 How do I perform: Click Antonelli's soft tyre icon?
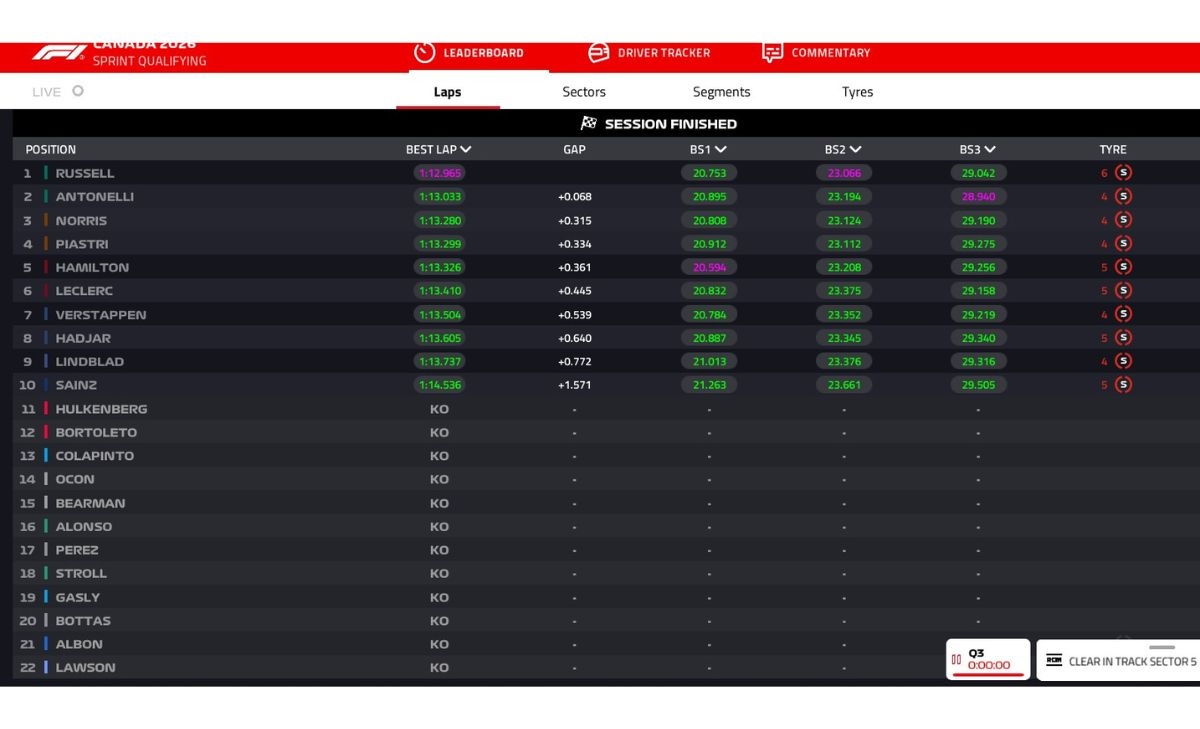tap(1123, 197)
